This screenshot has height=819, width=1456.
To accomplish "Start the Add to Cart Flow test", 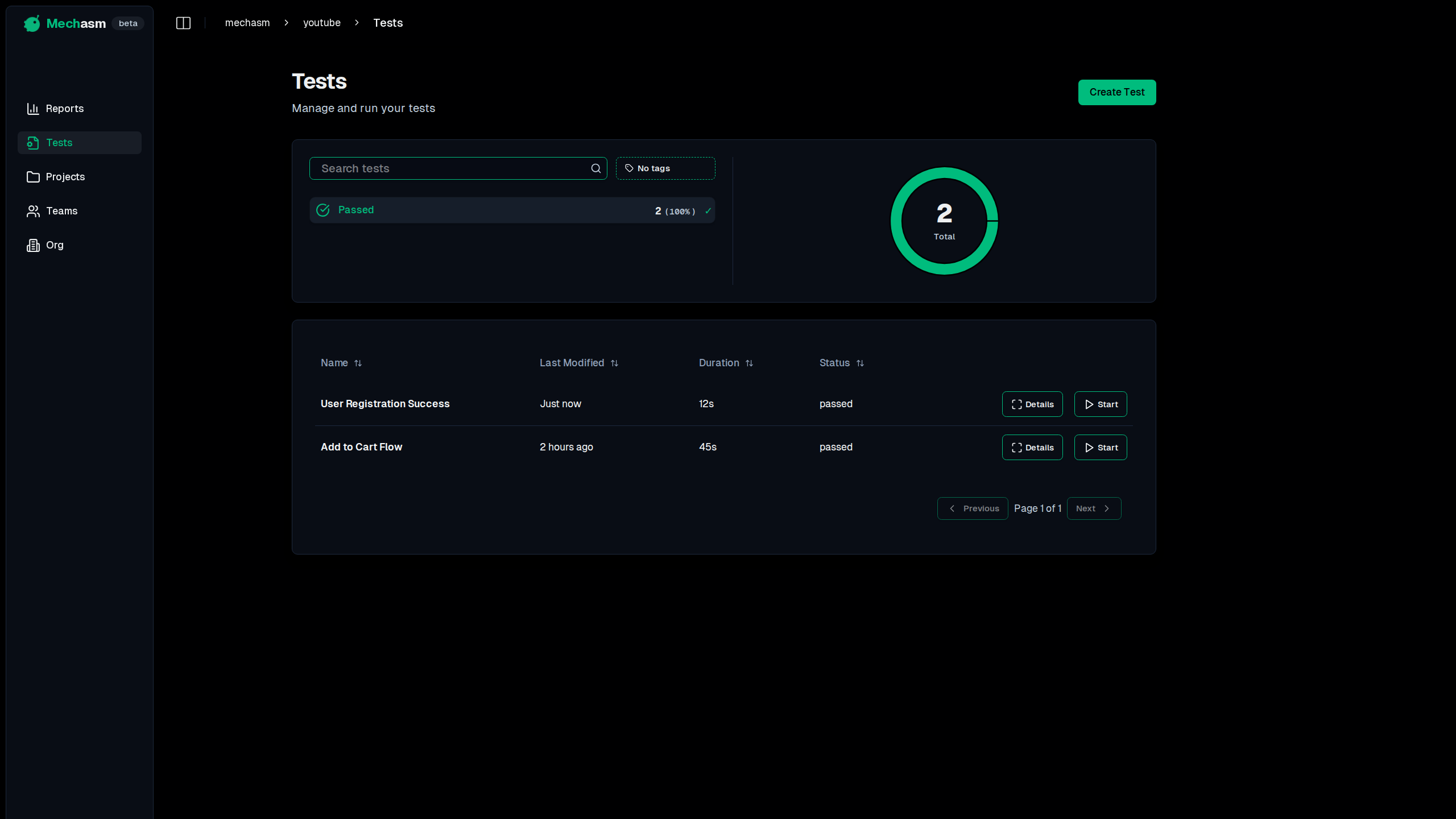I will pos(1100,447).
